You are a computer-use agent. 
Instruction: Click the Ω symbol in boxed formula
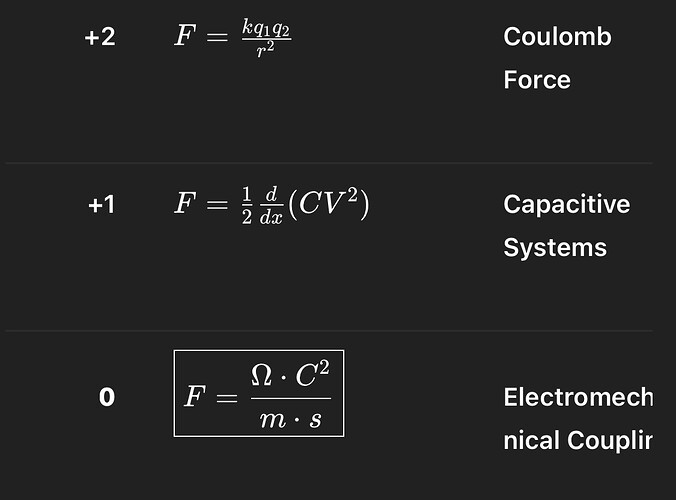pyautogui.click(x=262, y=375)
